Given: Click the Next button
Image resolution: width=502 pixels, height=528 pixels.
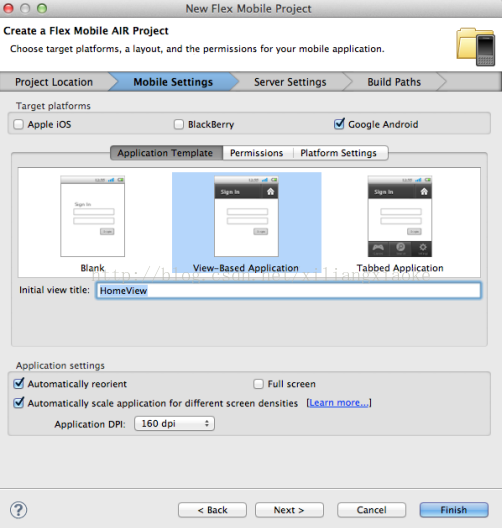Looking at the screenshot, I should [289, 510].
